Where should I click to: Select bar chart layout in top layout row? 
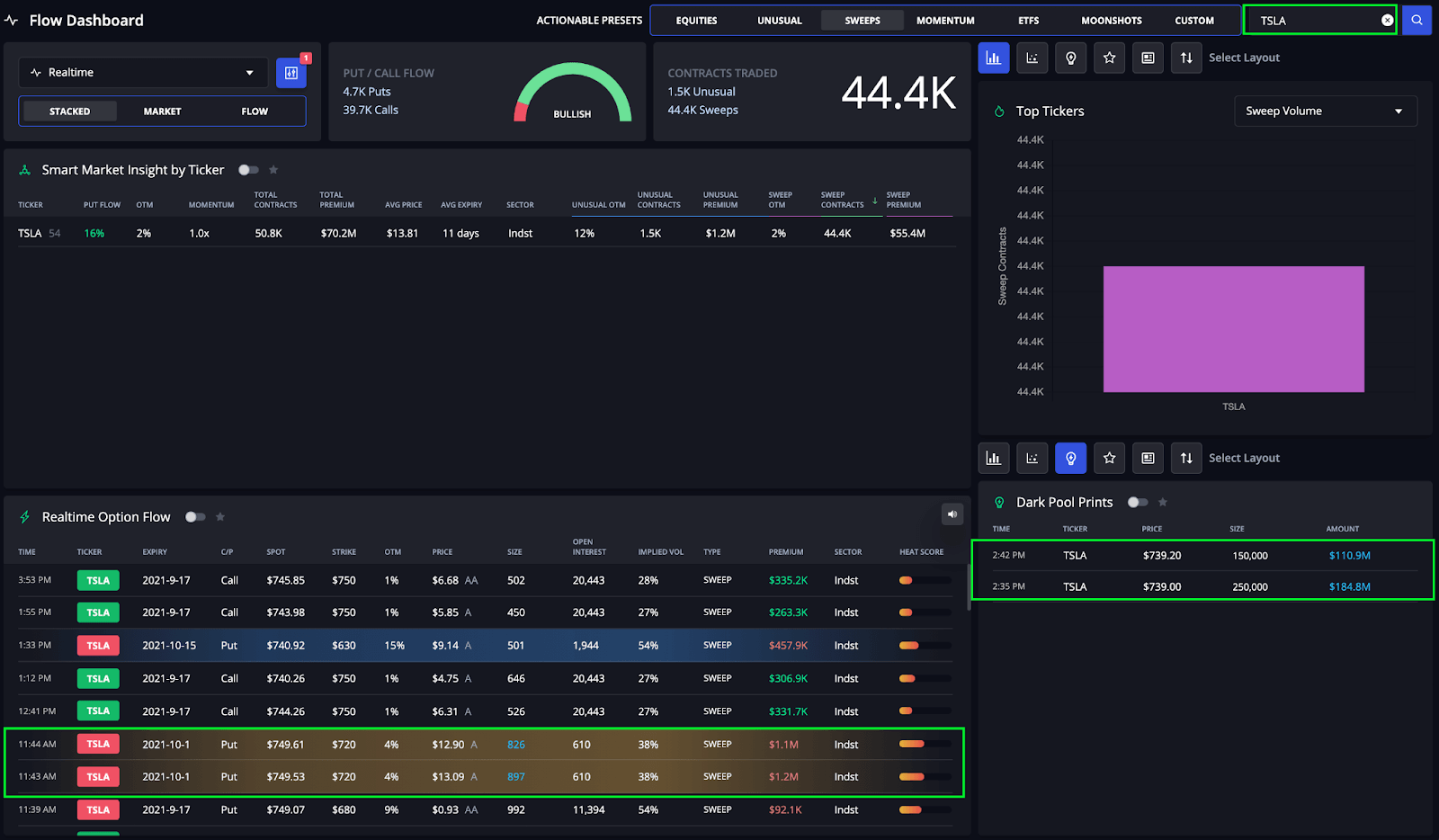pos(994,58)
